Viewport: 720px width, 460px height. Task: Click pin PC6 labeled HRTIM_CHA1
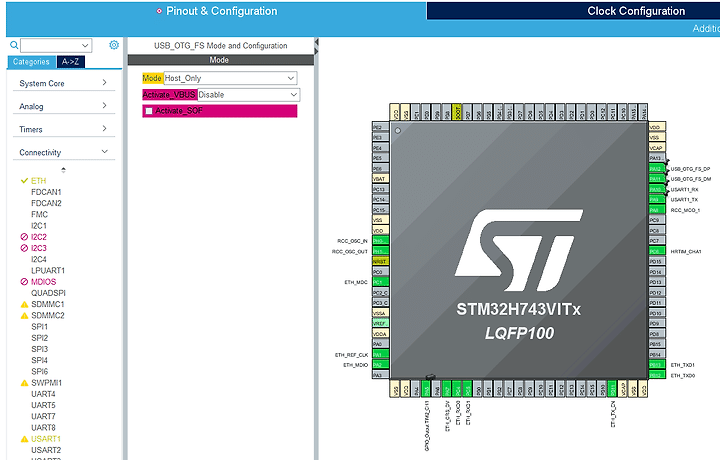(x=657, y=251)
